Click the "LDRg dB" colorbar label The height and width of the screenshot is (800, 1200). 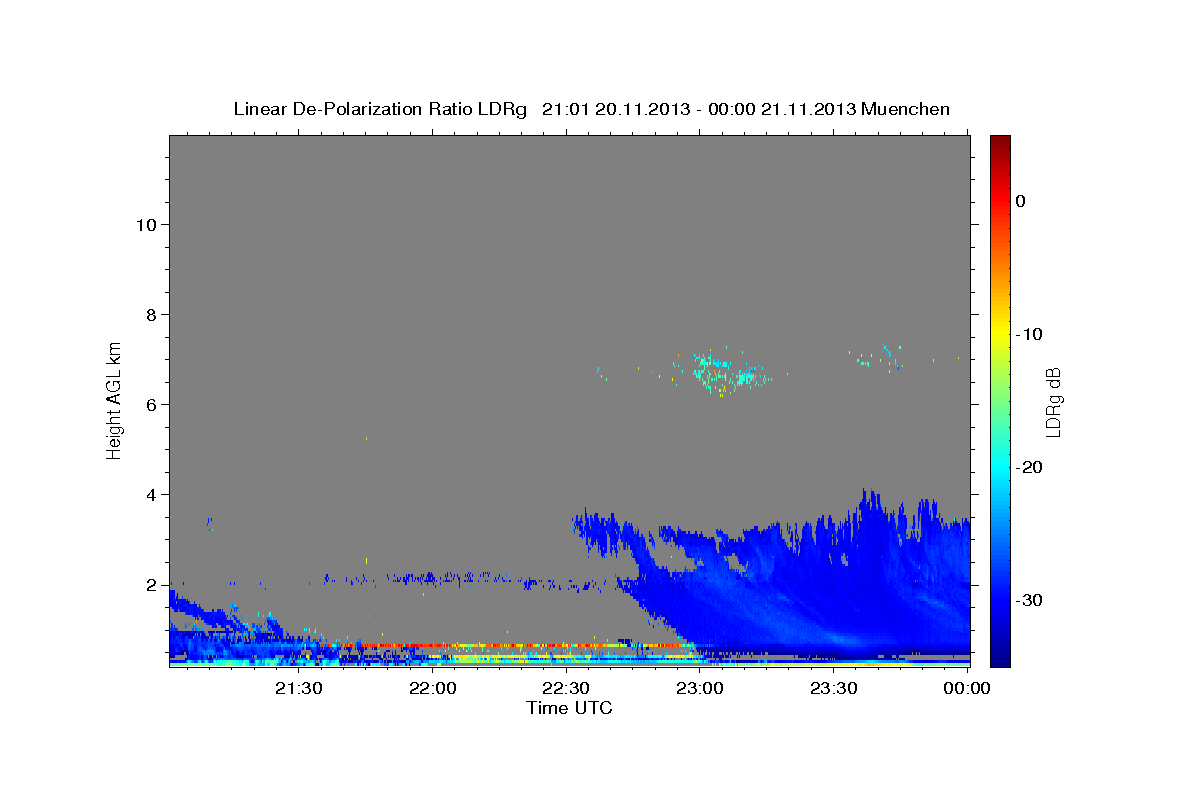click(x=1052, y=402)
